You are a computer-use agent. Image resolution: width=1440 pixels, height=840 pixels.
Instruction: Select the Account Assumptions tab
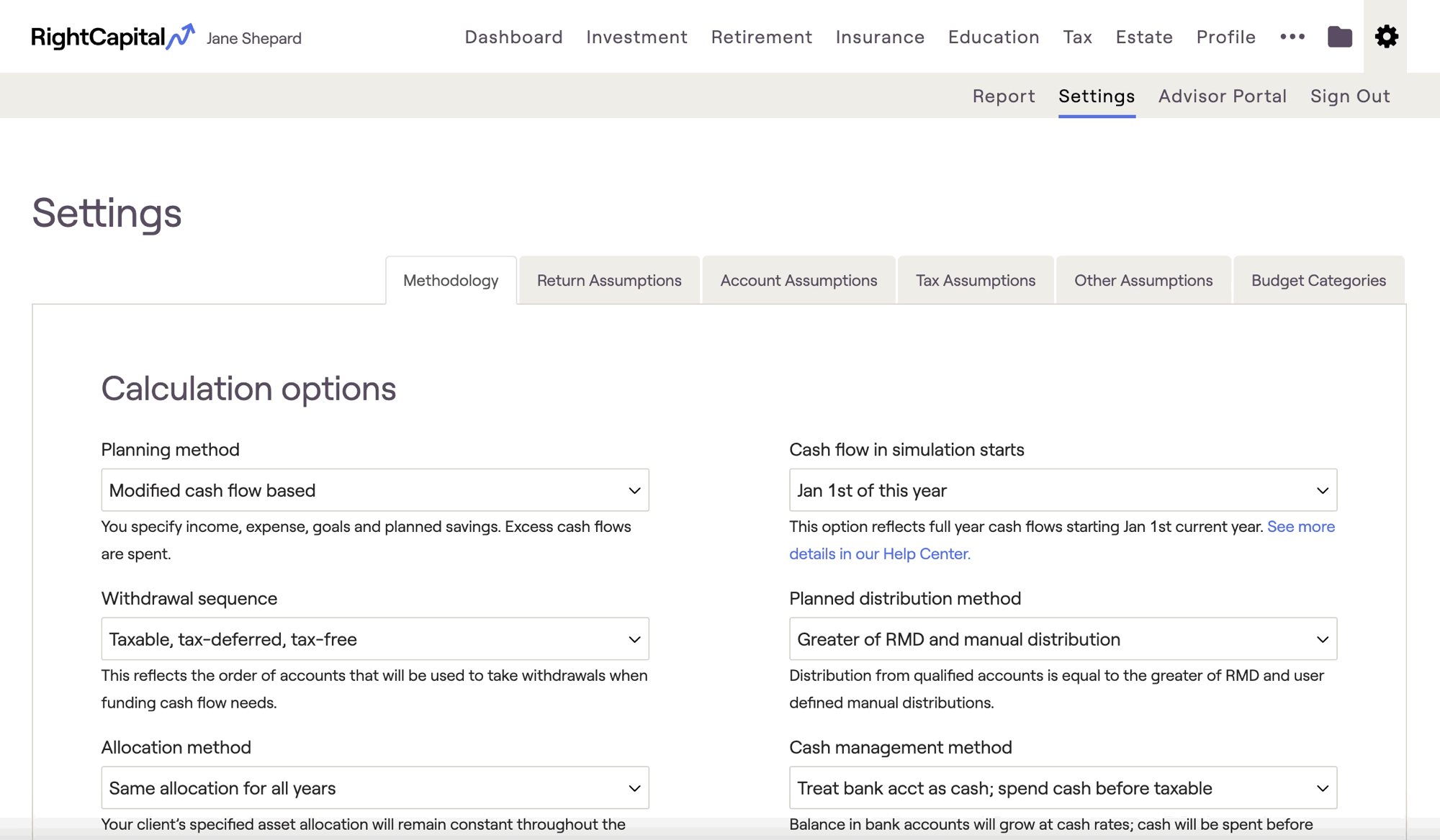coord(798,281)
